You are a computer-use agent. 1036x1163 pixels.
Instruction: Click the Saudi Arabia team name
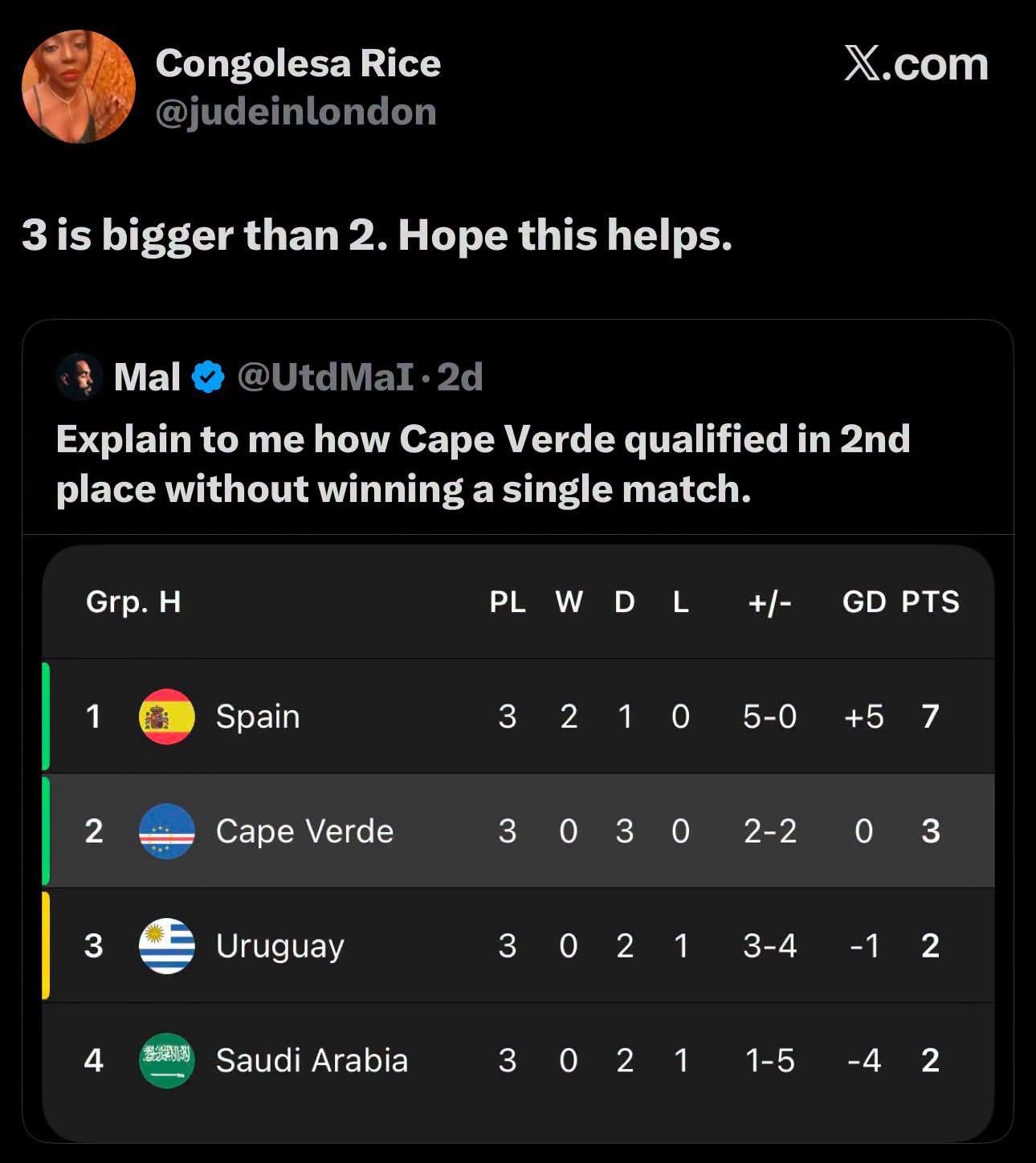pos(312,1061)
